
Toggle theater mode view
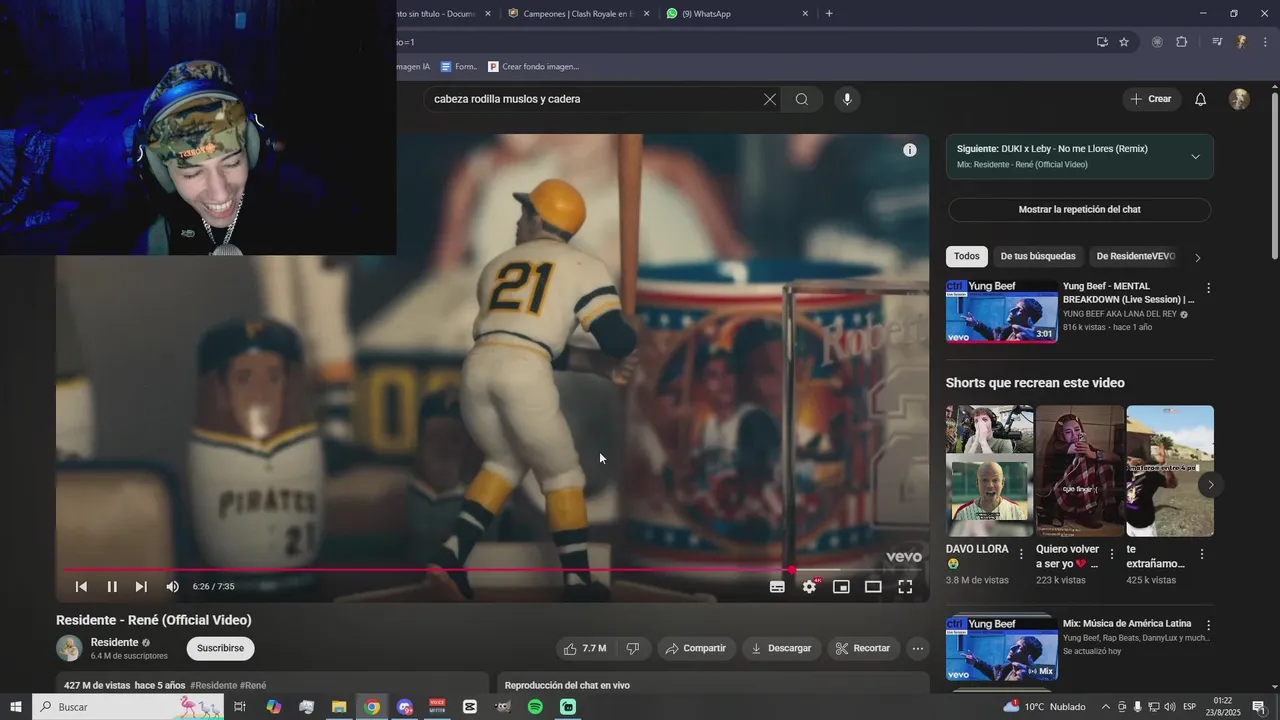(873, 587)
